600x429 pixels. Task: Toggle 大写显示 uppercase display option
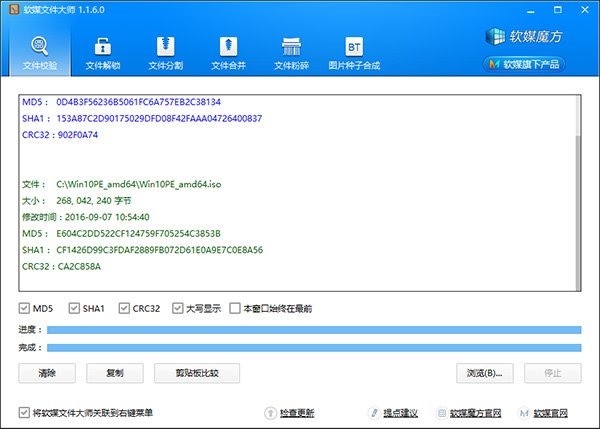(178, 308)
